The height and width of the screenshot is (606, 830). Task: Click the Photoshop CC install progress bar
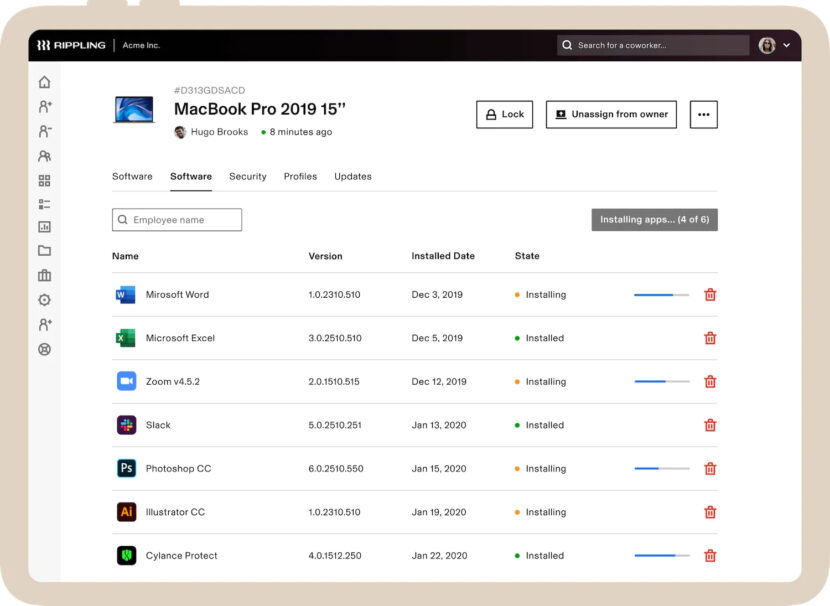(x=660, y=468)
